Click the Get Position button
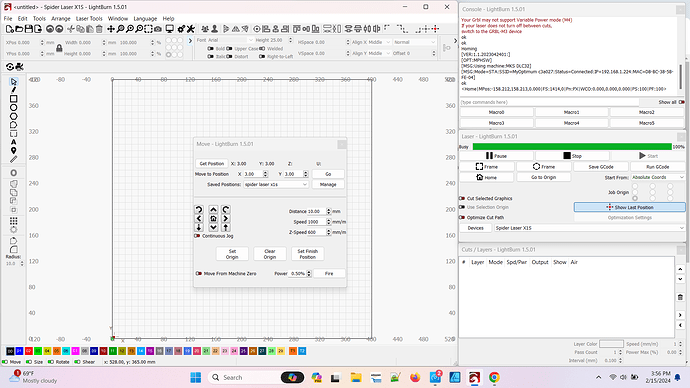690x388 pixels. tap(212, 163)
